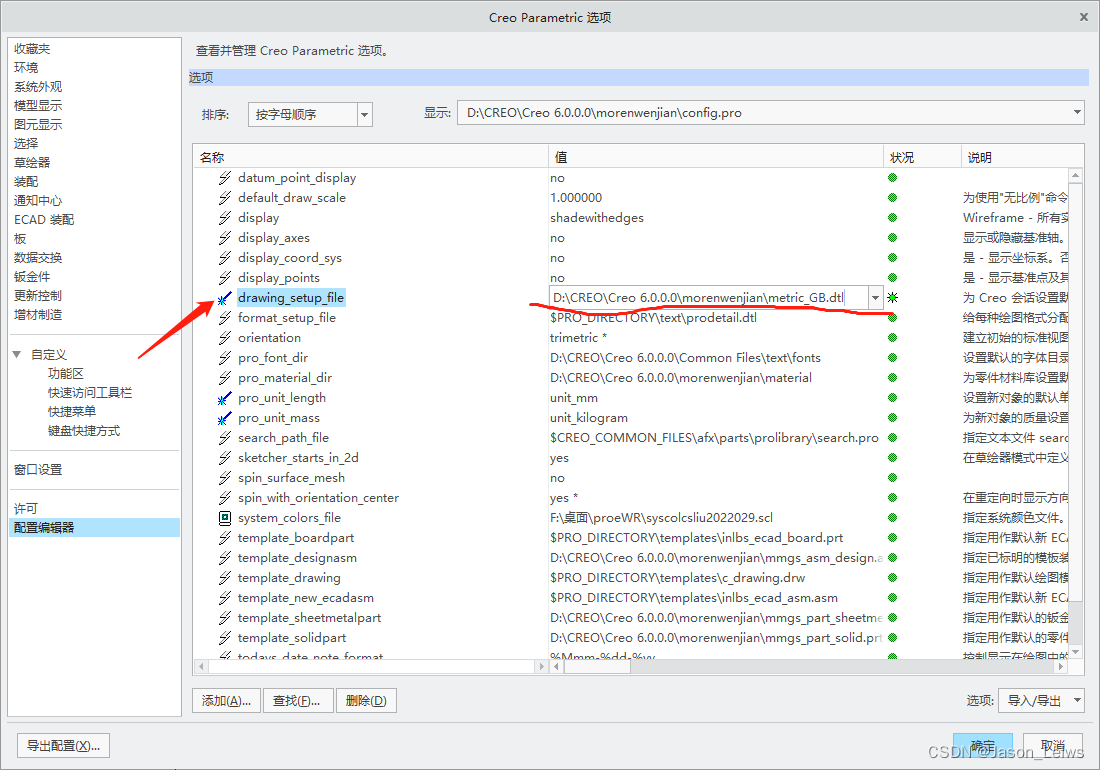This screenshot has height=770, width=1100.
Task: Collapse the 自定义 tree section
Action: point(17,355)
